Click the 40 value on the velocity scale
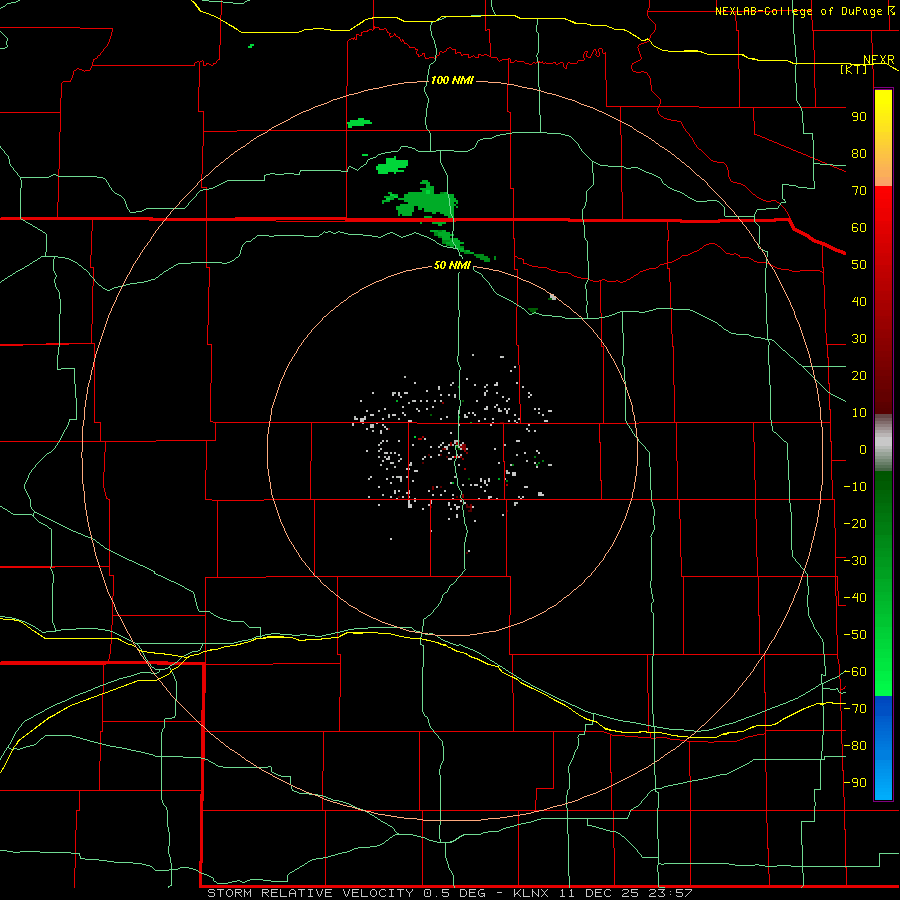This screenshot has width=900, height=900. [859, 302]
